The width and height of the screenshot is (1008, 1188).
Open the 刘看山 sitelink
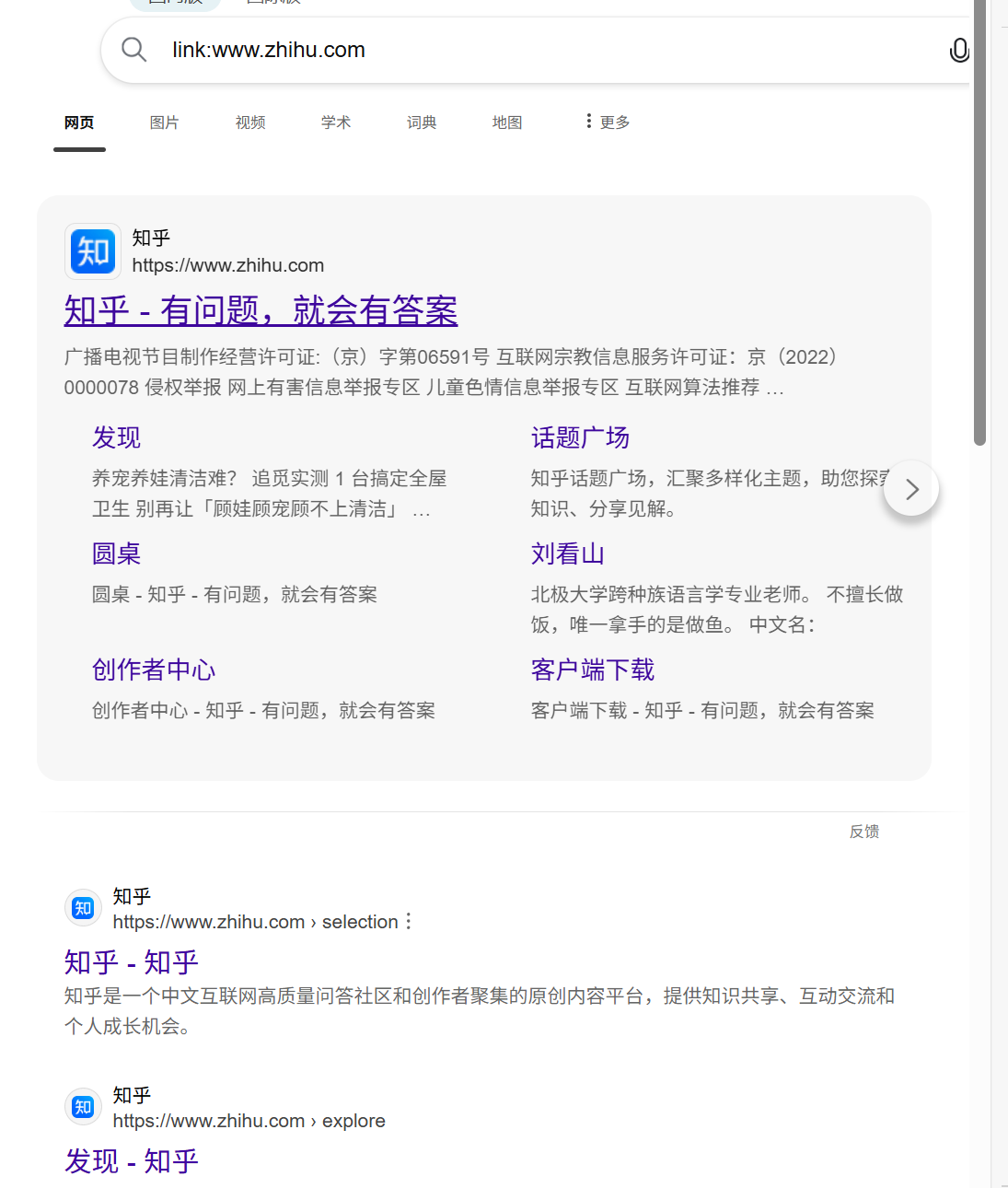coord(568,553)
